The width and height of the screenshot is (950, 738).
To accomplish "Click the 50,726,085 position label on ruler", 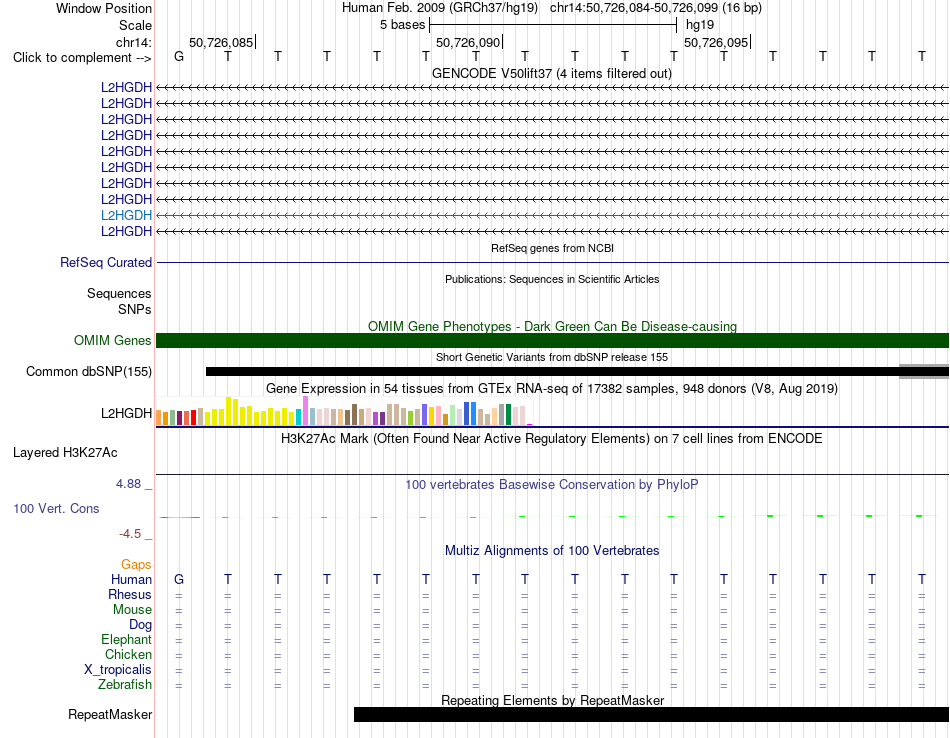I will 221,42.
